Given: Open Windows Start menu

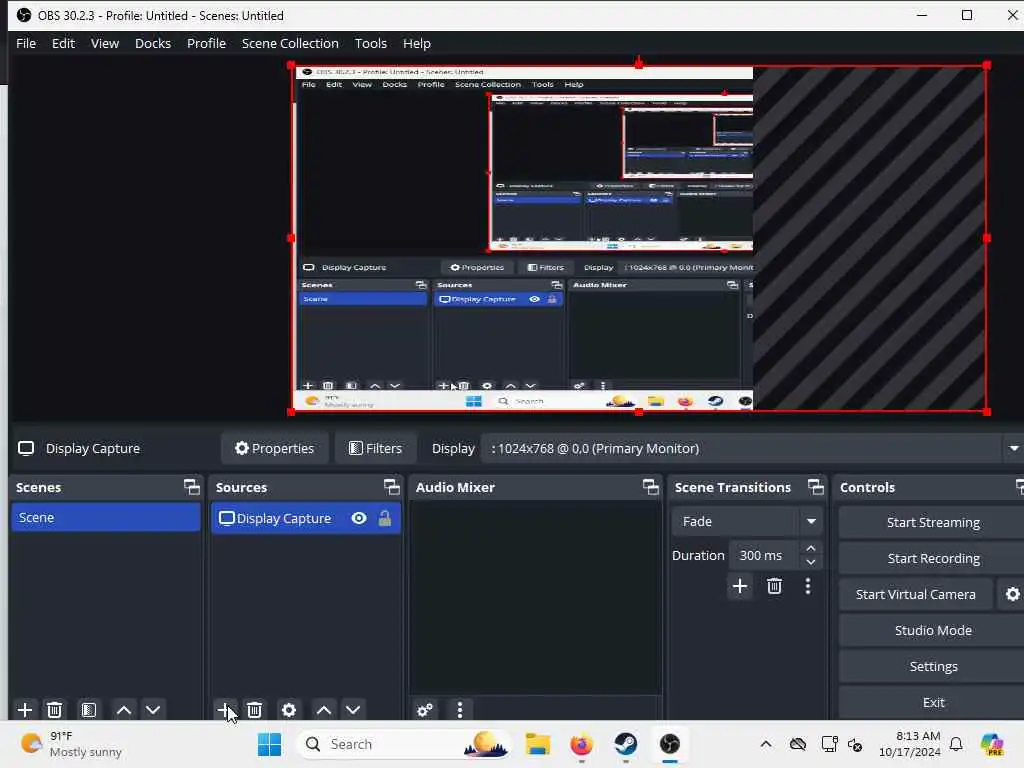Looking at the screenshot, I should 269,744.
